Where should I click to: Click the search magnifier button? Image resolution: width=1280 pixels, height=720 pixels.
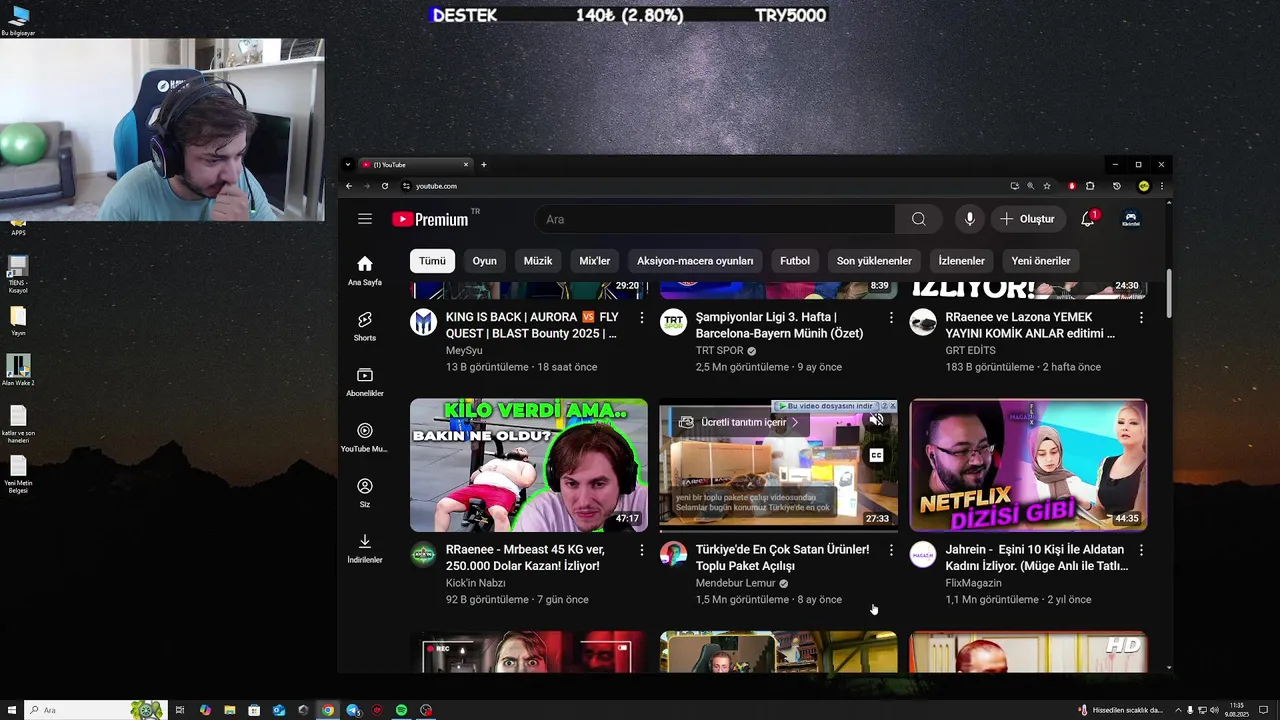pyautogui.click(x=918, y=219)
